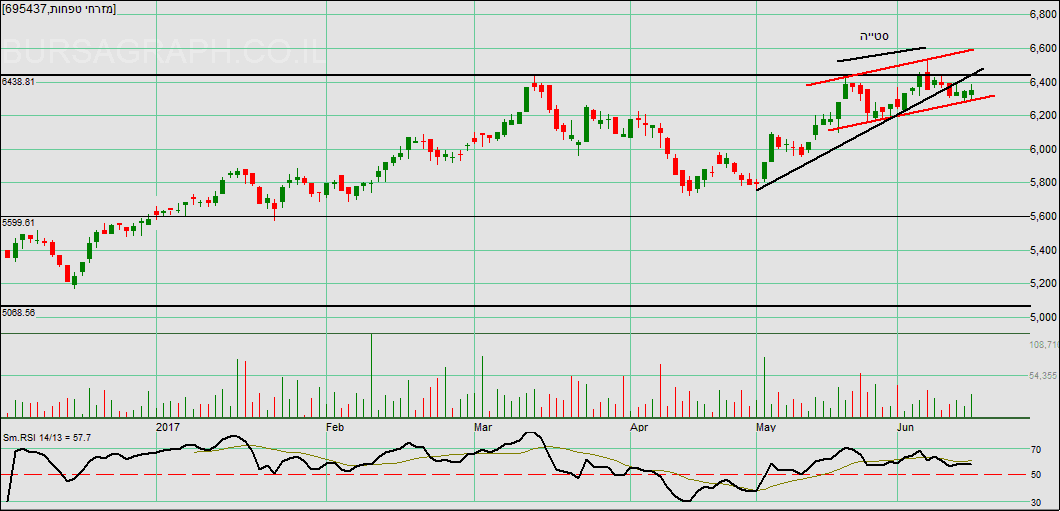Click the 5,600 price axis label

[1043, 217]
